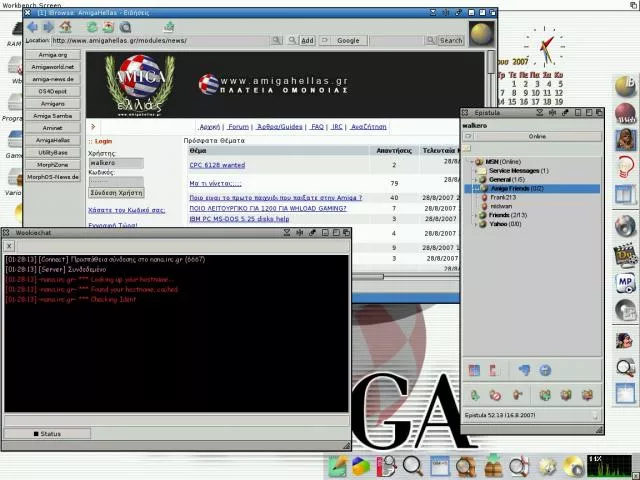Click the browser back arrow
Screen dimensions: 640x480
pos(33,27)
